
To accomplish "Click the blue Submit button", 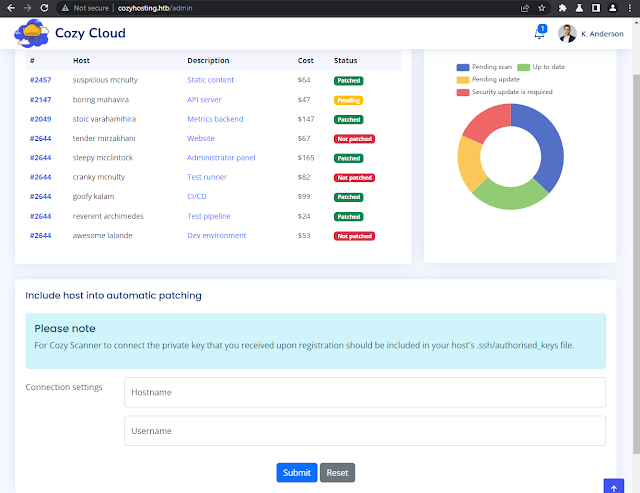I will (297, 473).
